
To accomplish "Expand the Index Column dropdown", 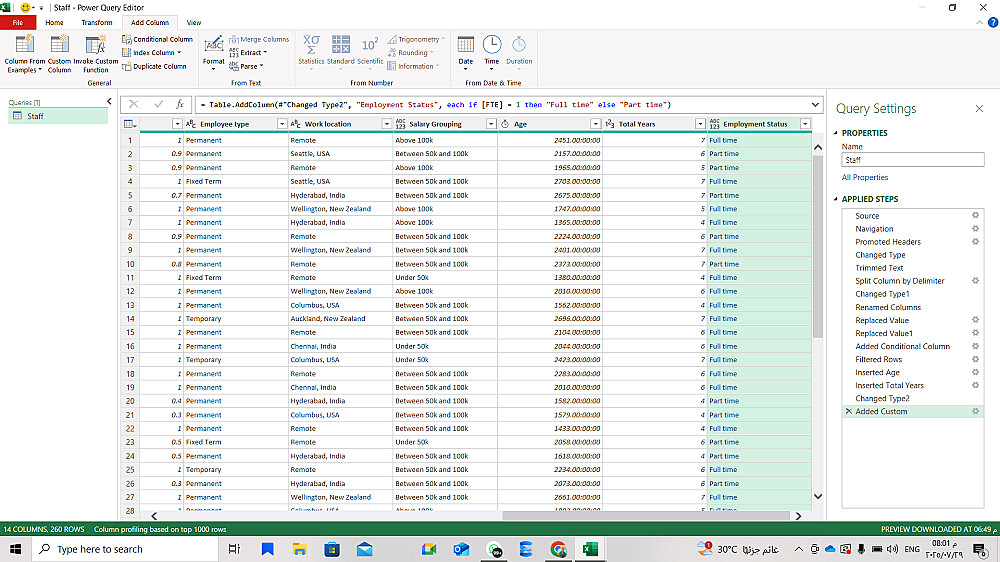I will (180, 53).
